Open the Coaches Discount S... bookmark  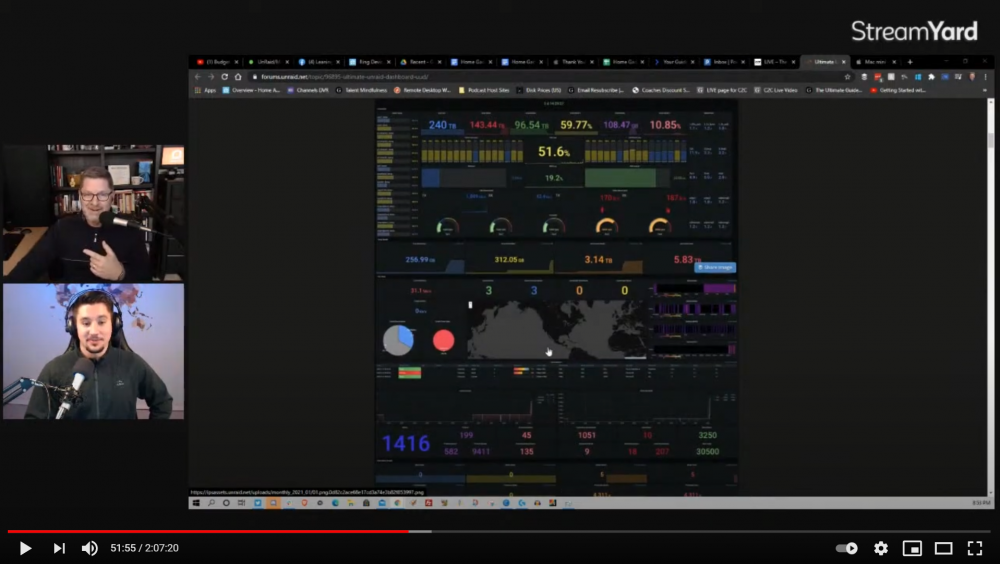[x=661, y=90]
